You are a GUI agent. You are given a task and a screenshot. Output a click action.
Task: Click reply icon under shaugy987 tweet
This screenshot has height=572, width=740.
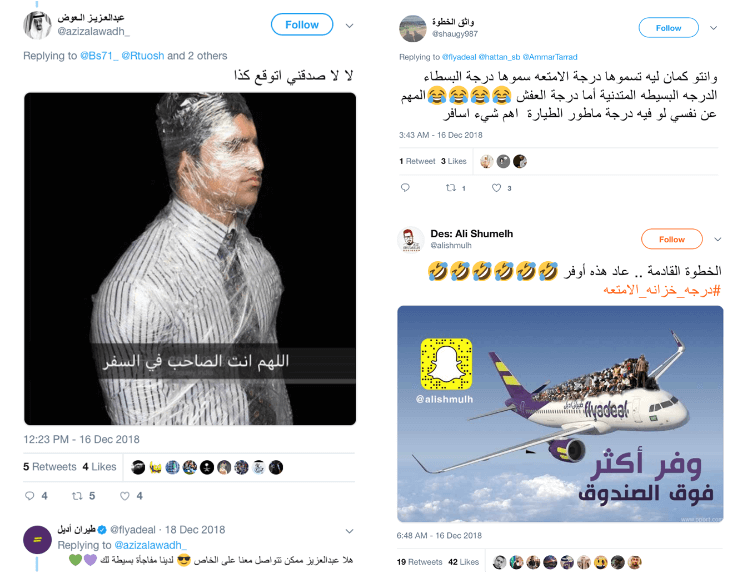(x=405, y=187)
